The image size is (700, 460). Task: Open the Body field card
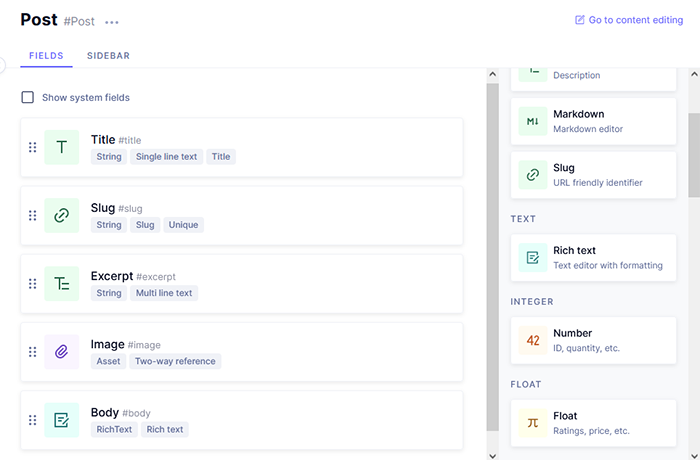coord(242,420)
